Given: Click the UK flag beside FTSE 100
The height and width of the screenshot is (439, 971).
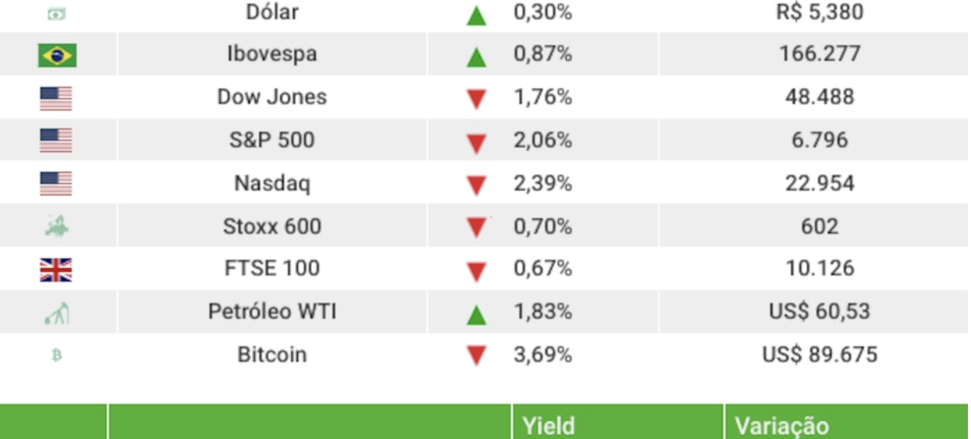Looking at the screenshot, I should (x=56, y=270).
